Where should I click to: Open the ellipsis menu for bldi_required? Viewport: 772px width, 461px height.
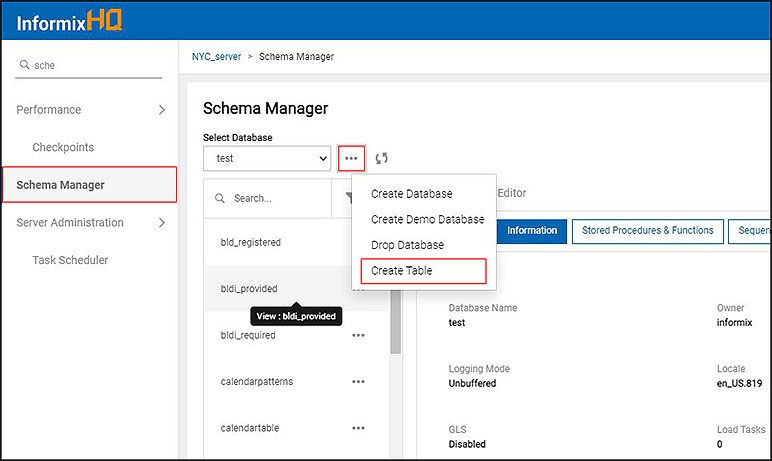(x=358, y=336)
